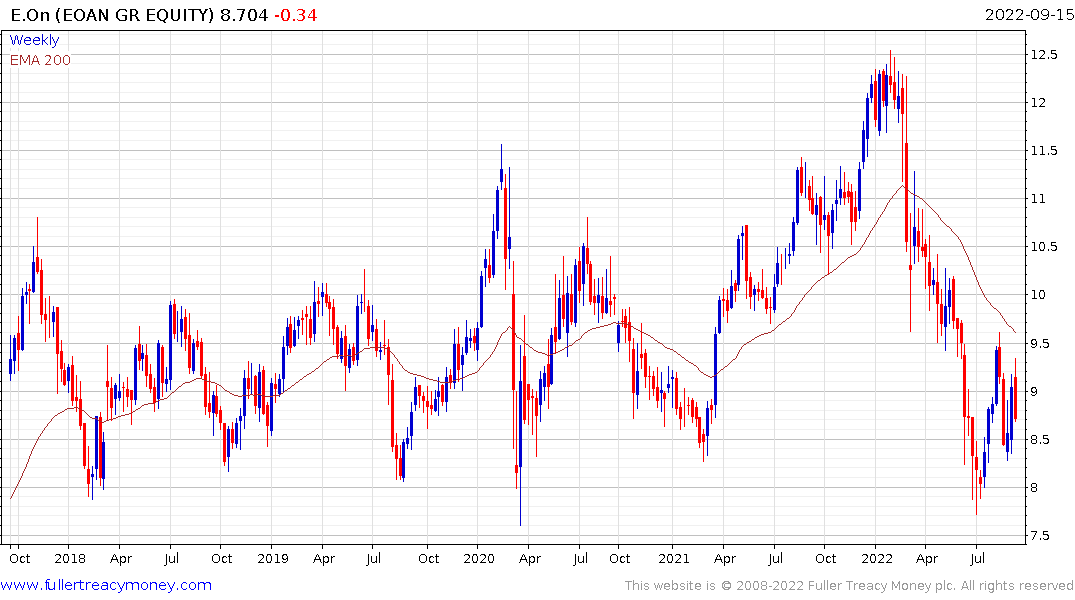This screenshot has height=600, width=1075.
Task: Click the 7.5 price axis label
Action: click(x=1039, y=536)
